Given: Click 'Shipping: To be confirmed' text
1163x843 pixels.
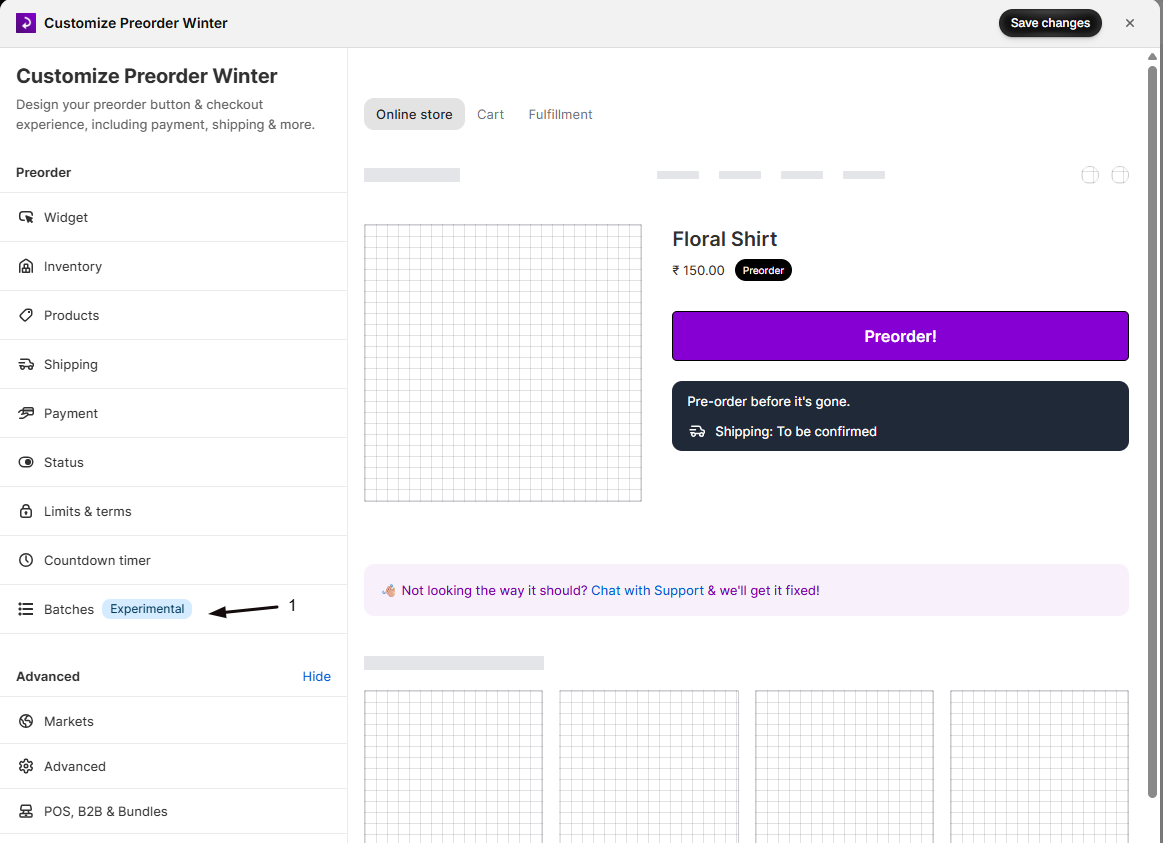Looking at the screenshot, I should coord(796,432).
